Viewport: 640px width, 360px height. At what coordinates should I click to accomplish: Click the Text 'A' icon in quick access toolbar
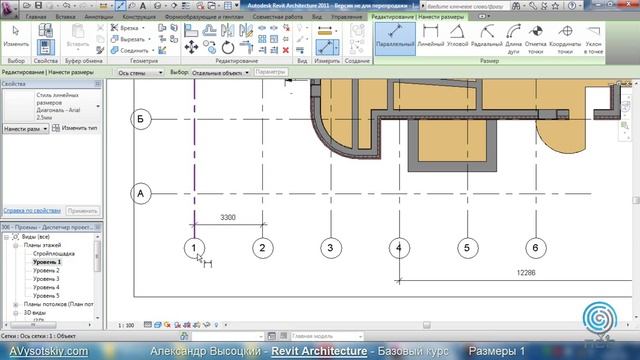pos(143,6)
